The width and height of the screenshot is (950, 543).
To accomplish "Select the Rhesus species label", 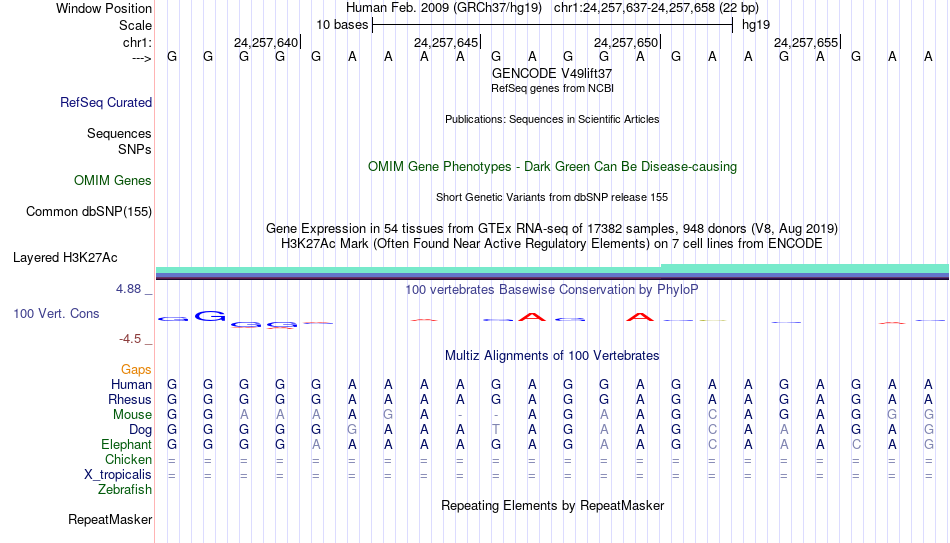I will coord(130,399).
